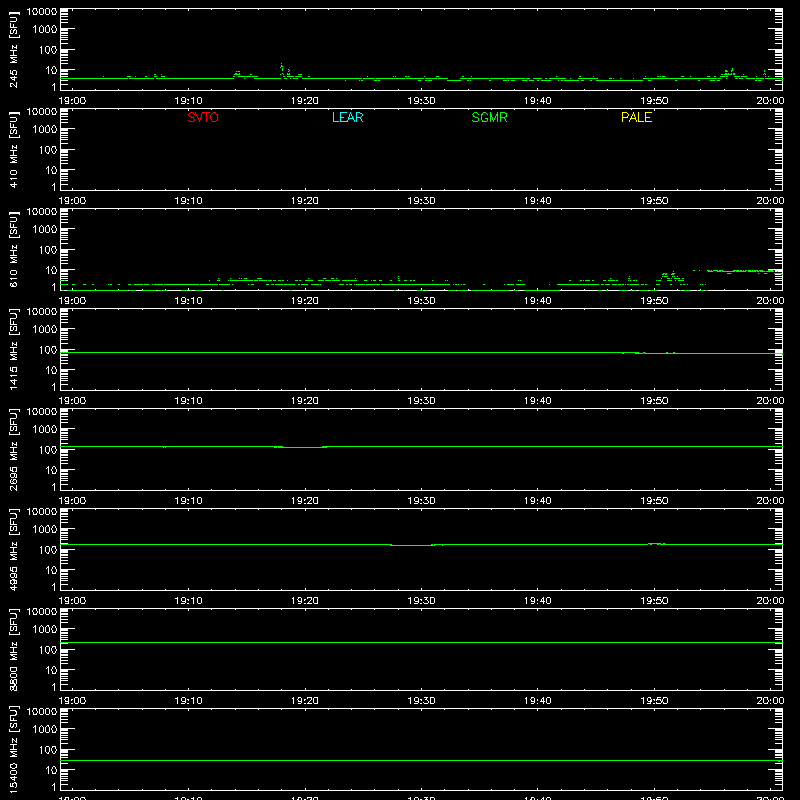Click the "4995 MHz [SFU]" axis title

point(14,549)
